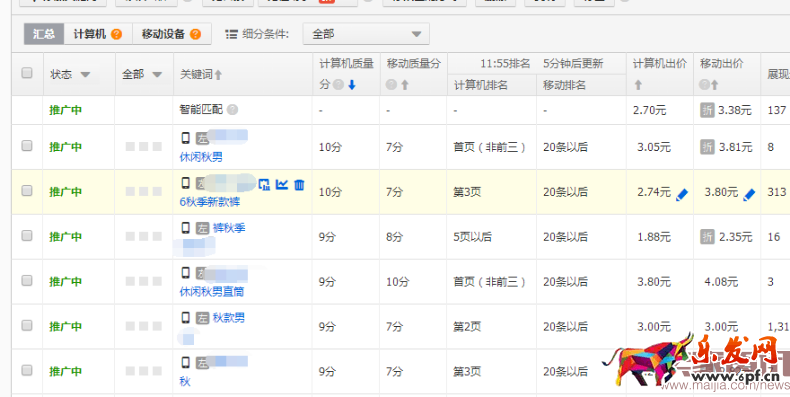Click the 左 badge in 秋款男 row
The image size is (790, 397).
click(x=203, y=318)
